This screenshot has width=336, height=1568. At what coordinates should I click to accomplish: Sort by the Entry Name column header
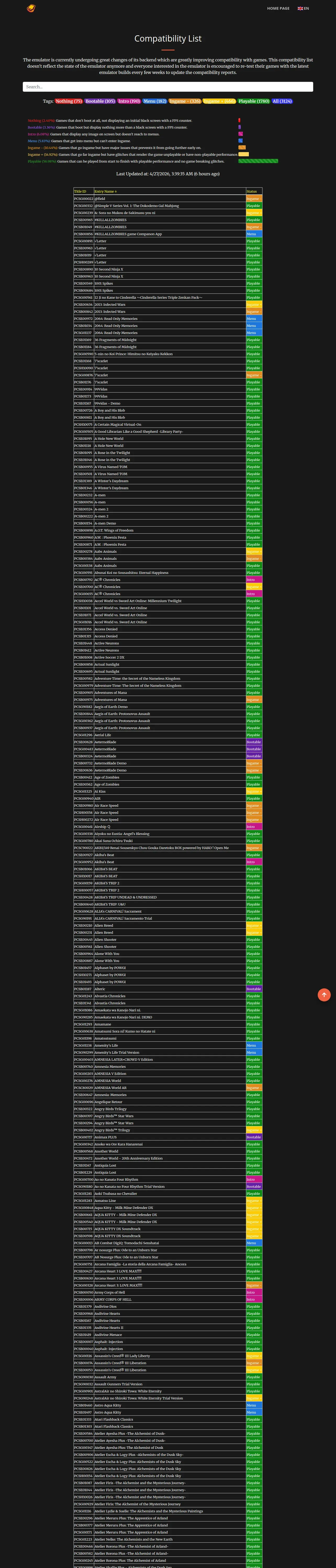point(105,191)
